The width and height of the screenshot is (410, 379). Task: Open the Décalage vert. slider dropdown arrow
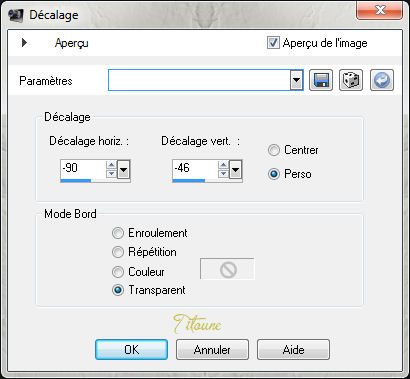236,170
